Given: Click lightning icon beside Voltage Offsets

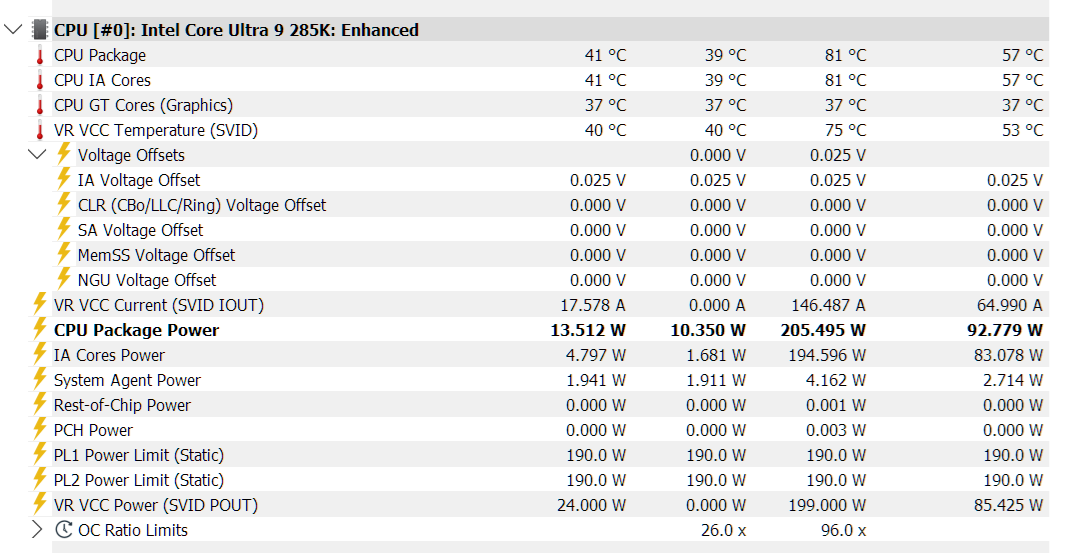Looking at the screenshot, I should click(63, 154).
